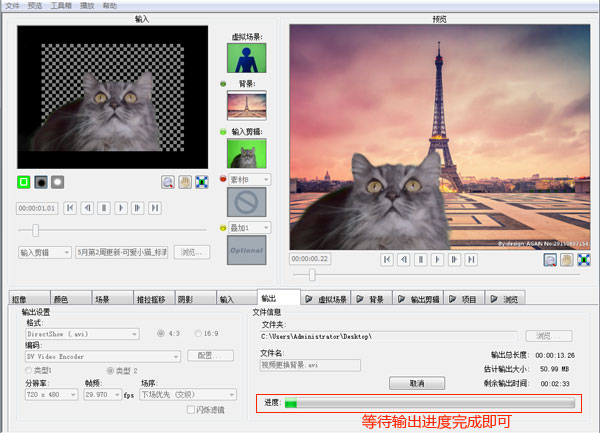Click the 00:00:01.01 input timecode field
The height and width of the screenshot is (433, 600).
37,208
